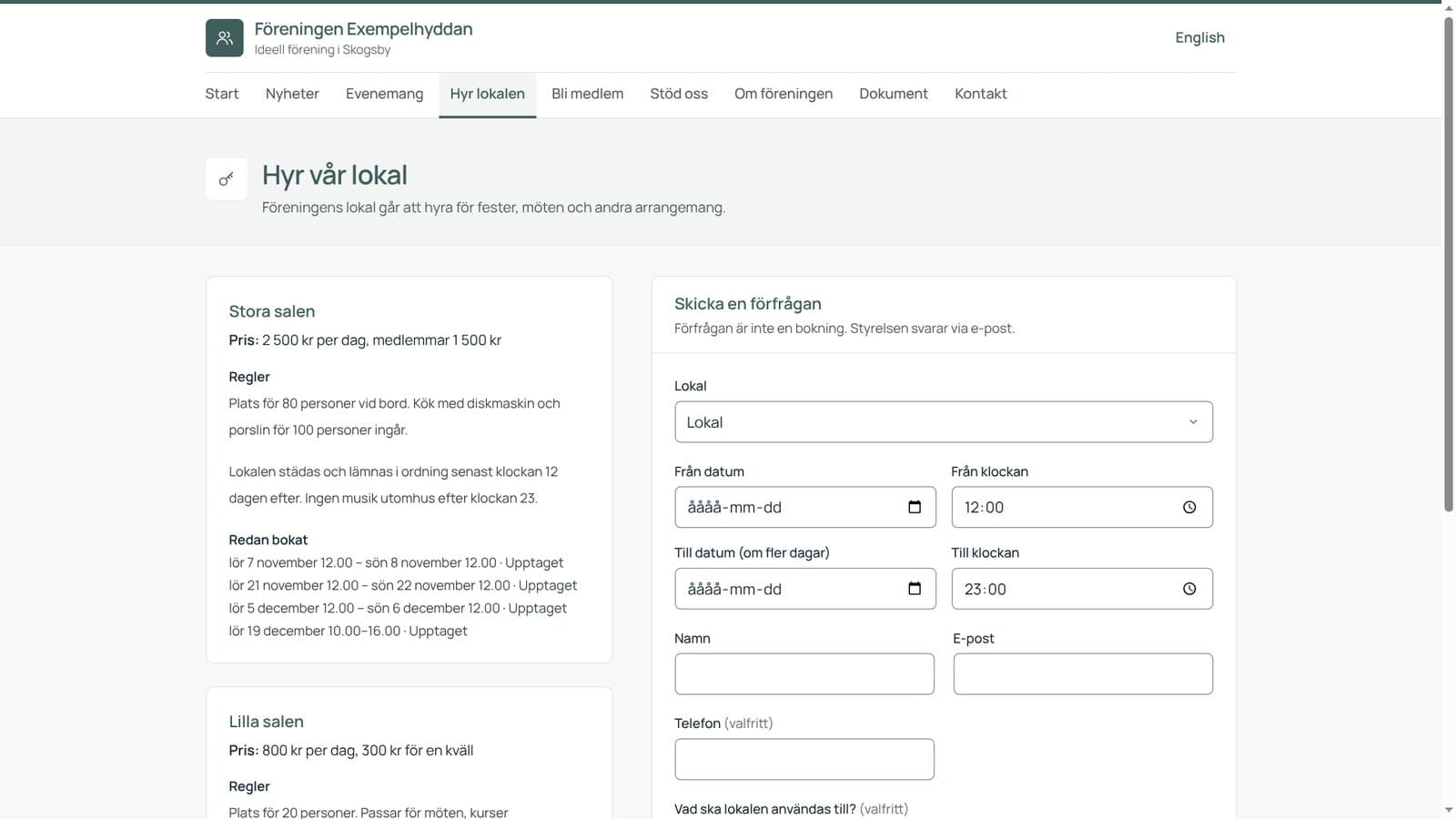Click the Föreningen Exempelhyddan site title
The image size is (1456, 819).
tap(363, 29)
